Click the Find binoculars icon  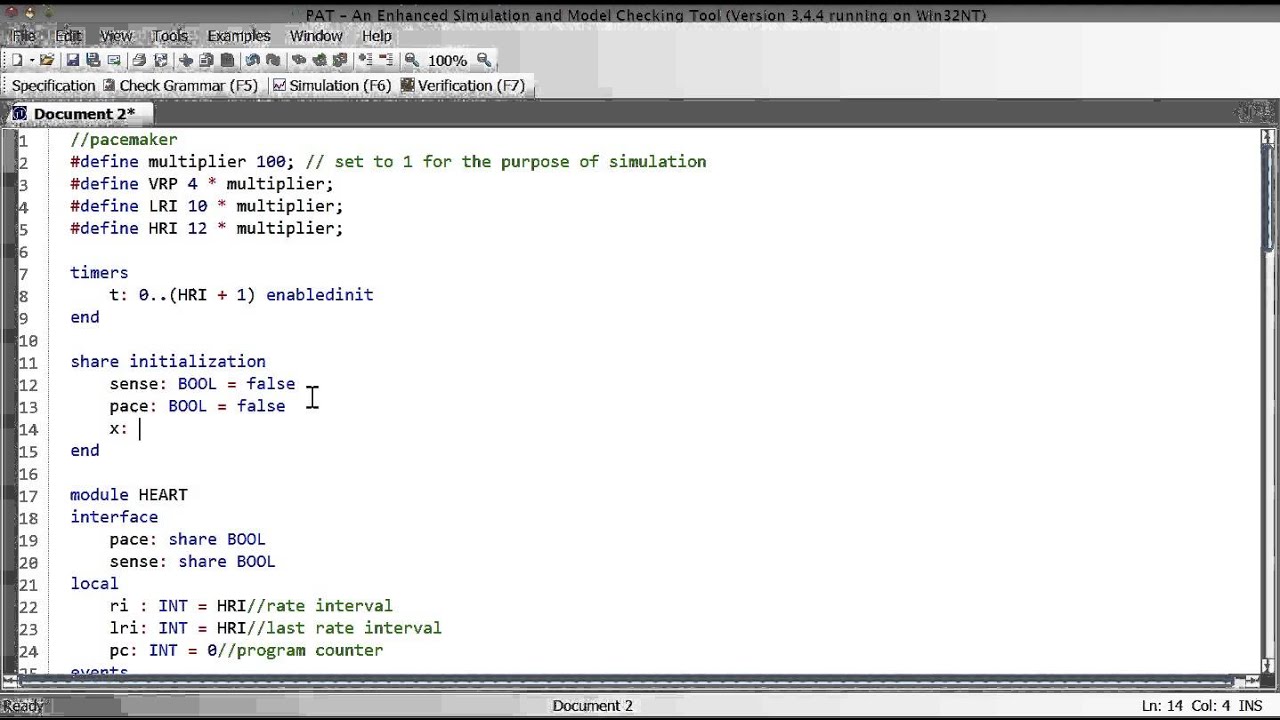pyautogui.click(x=298, y=60)
